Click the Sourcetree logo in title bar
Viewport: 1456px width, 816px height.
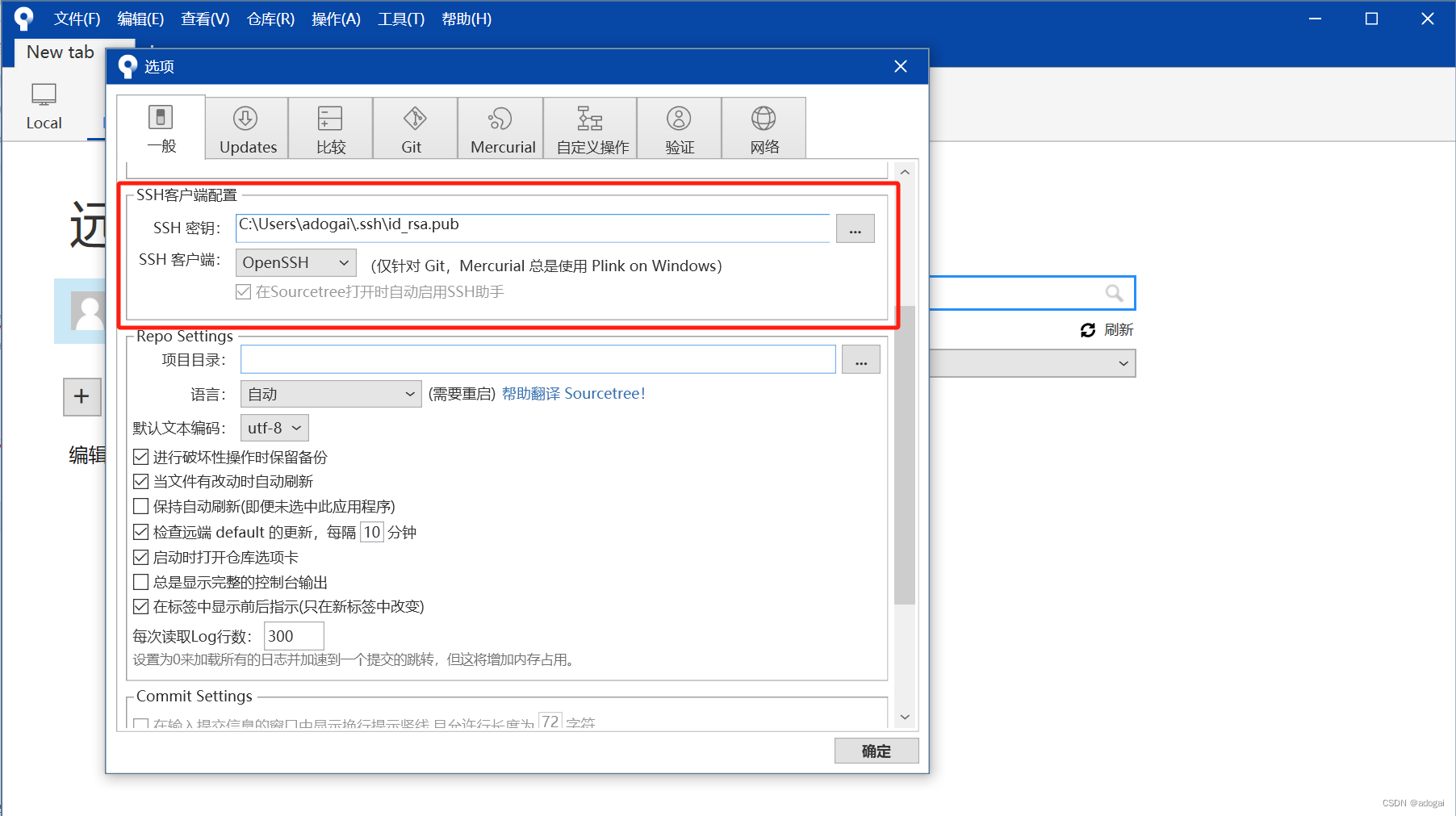tap(24, 19)
